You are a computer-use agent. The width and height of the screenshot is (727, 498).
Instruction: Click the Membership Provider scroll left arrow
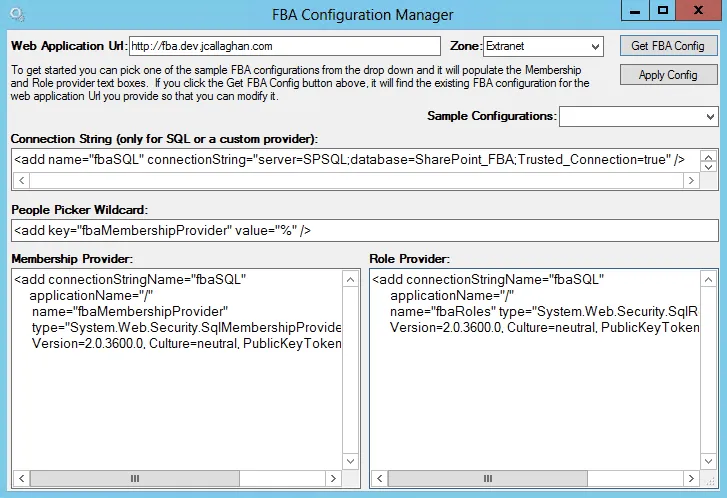21,478
